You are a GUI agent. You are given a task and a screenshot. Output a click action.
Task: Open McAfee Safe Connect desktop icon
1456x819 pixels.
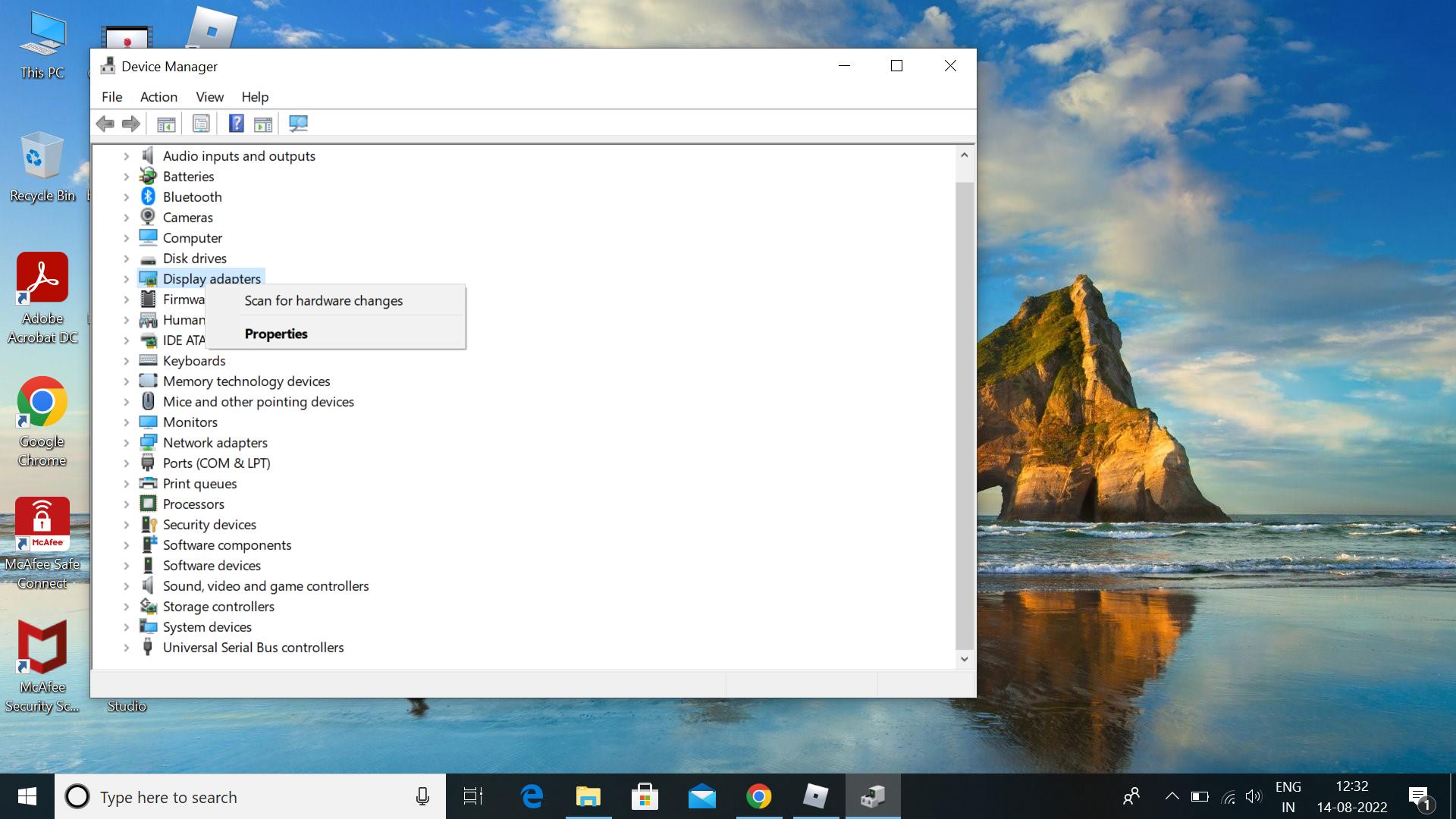(42, 544)
